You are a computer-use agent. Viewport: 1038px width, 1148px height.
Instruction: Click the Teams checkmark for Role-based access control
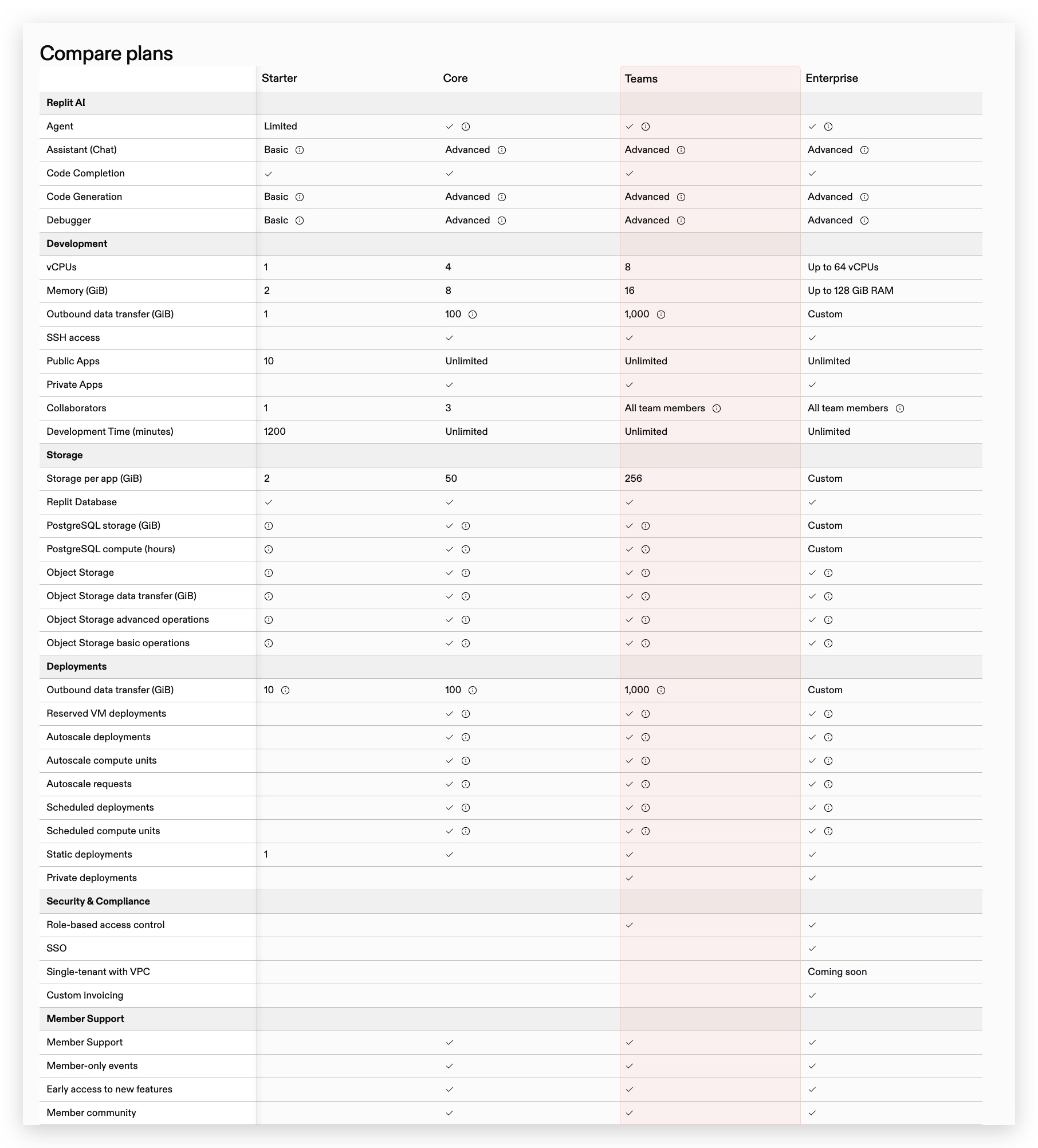pyautogui.click(x=630, y=925)
